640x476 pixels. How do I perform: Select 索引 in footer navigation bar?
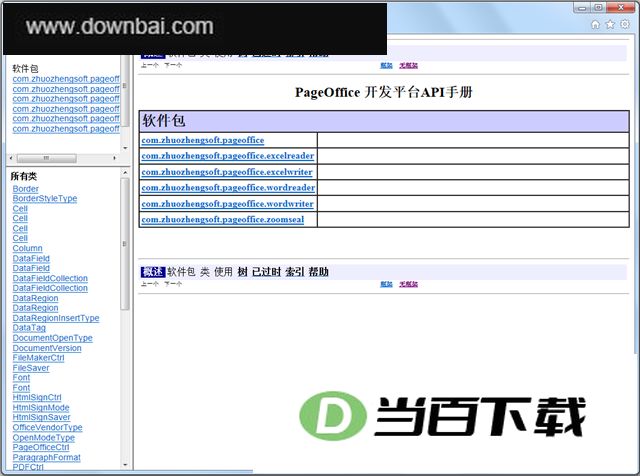click(x=295, y=272)
